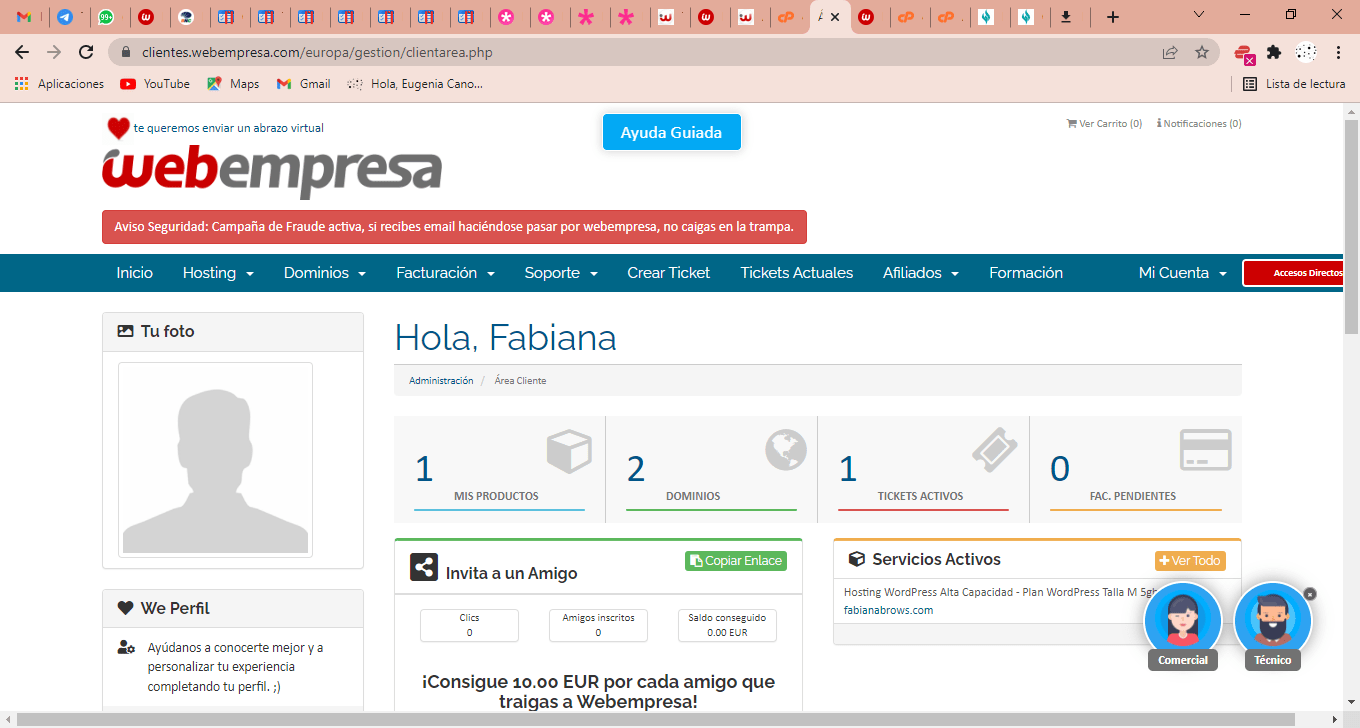Click the Accesos Directos red button
1360x728 pixels.
pyautogui.click(x=1294, y=273)
